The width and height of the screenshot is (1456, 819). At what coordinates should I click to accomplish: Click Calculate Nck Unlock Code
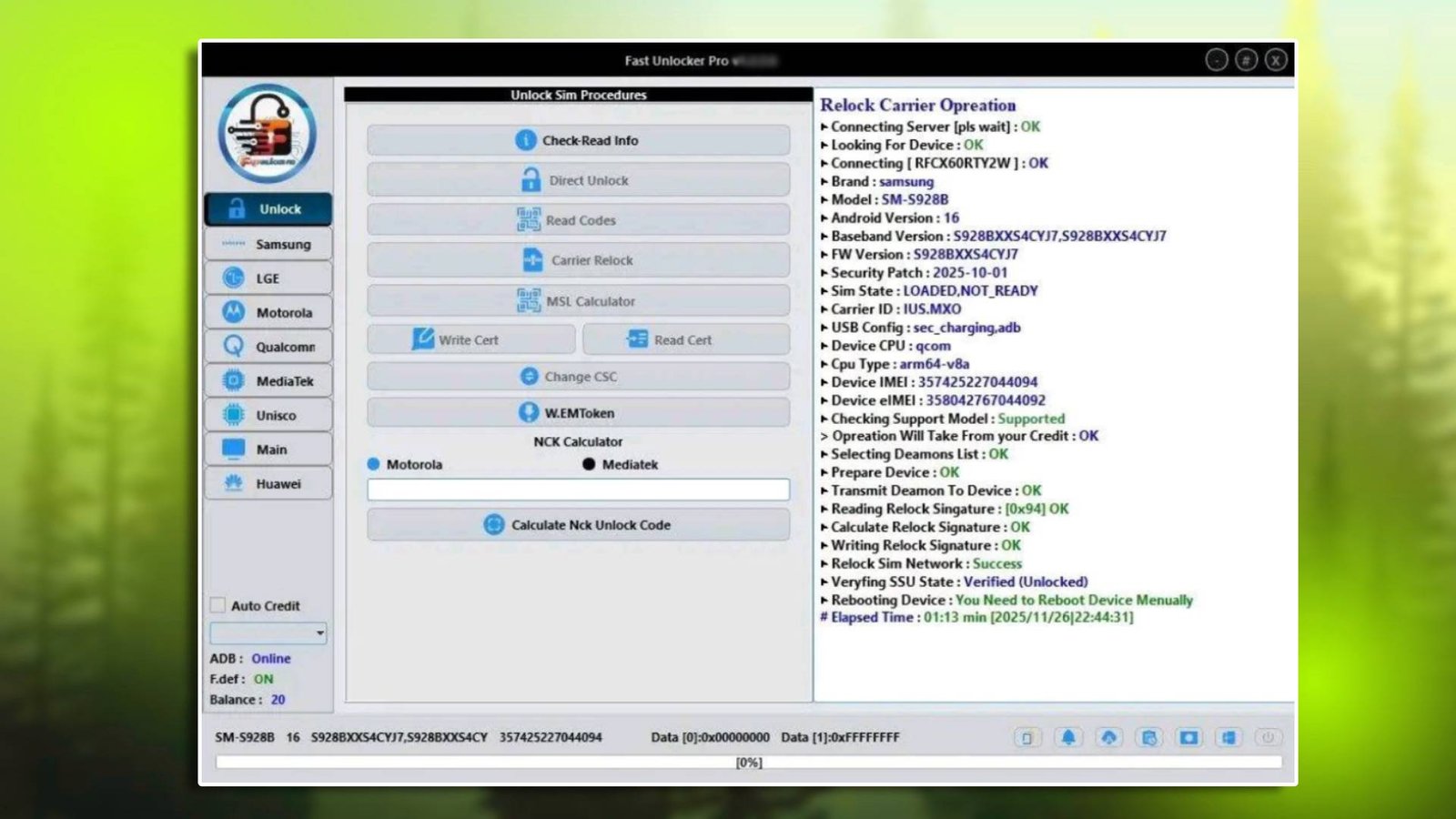[578, 524]
